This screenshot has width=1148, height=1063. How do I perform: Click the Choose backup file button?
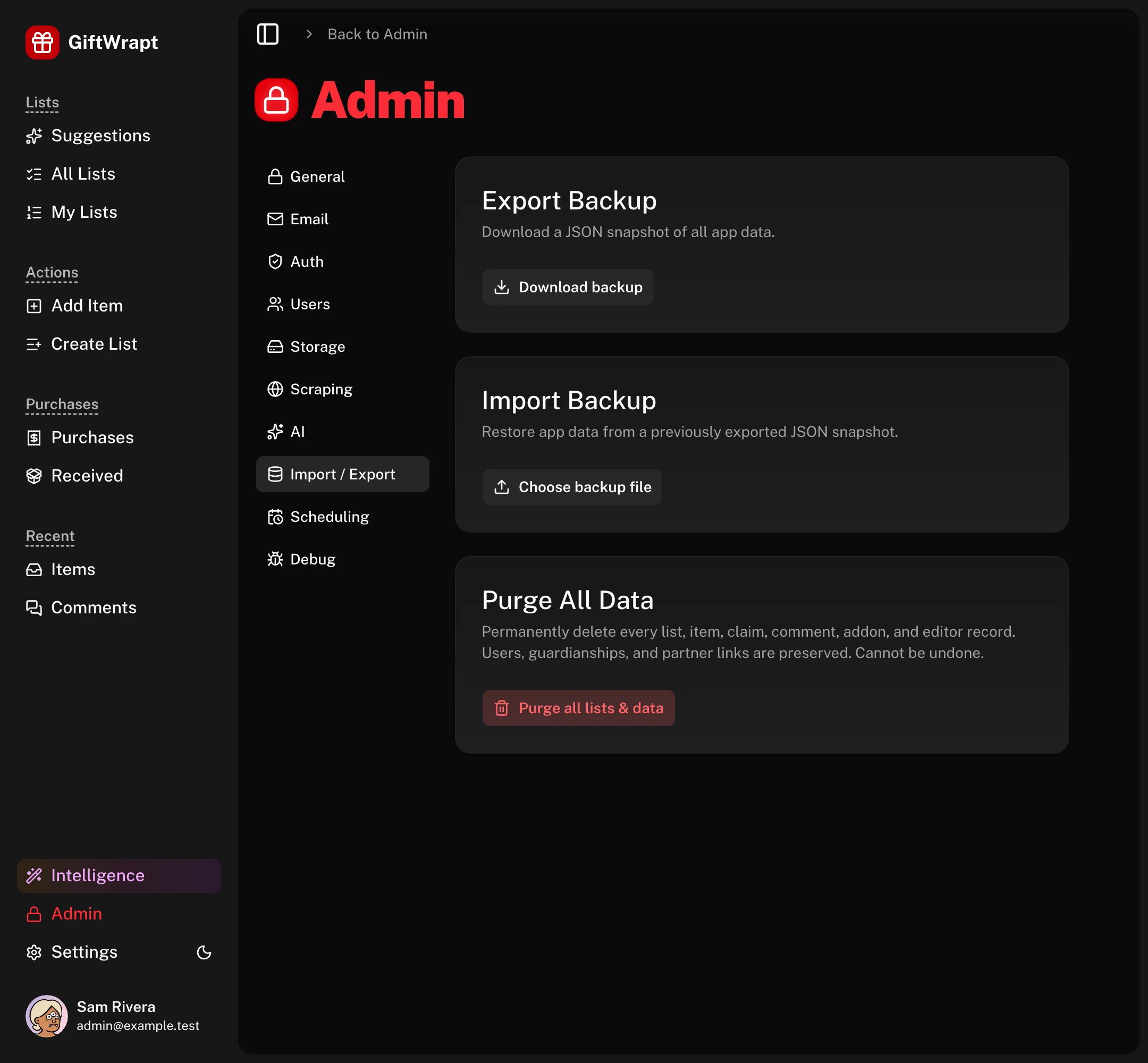(572, 487)
